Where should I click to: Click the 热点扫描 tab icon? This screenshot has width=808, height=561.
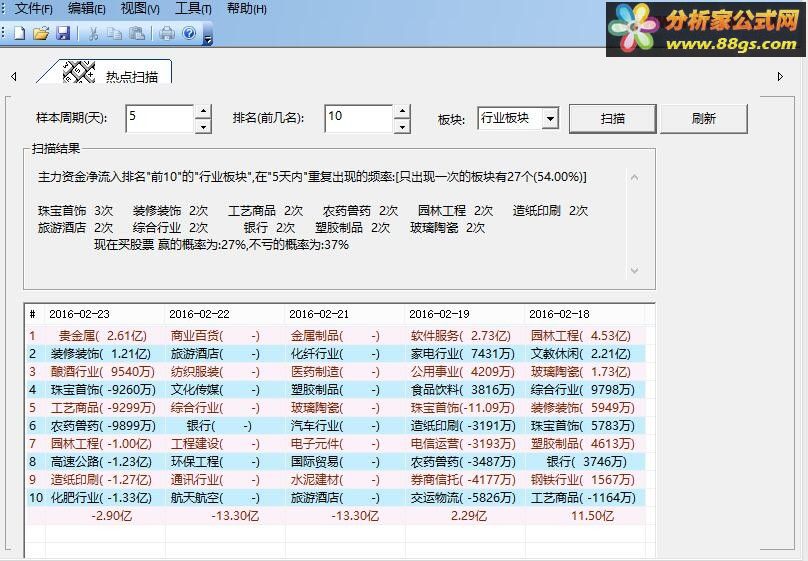(79, 72)
